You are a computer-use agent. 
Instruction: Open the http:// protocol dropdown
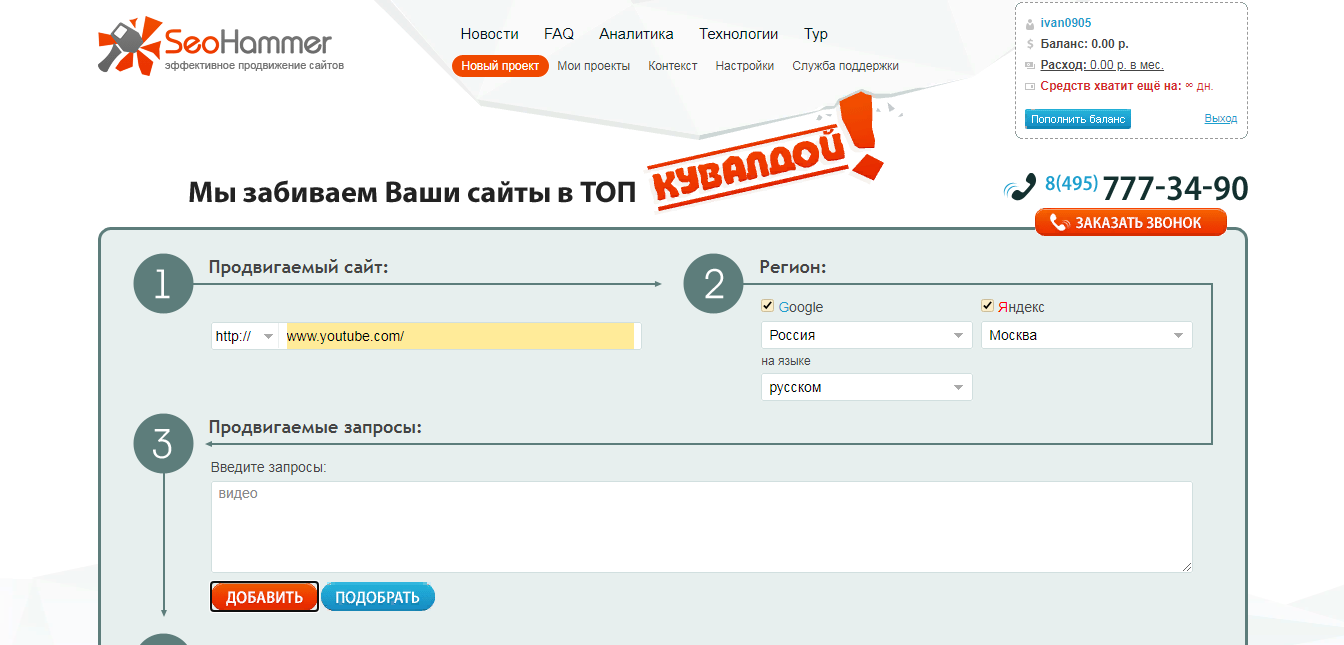(x=244, y=336)
